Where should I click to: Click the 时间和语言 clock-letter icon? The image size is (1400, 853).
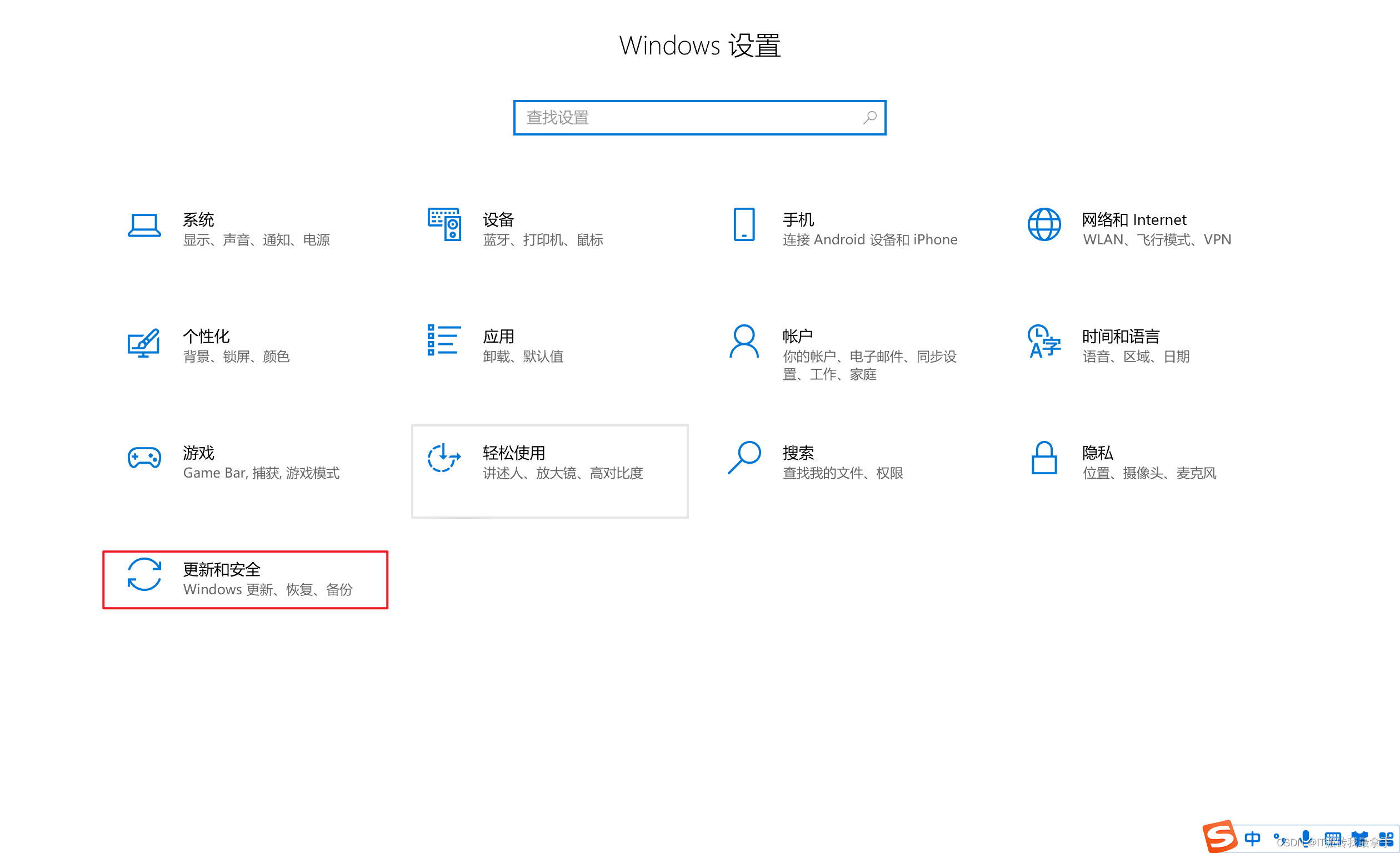coord(1044,342)
